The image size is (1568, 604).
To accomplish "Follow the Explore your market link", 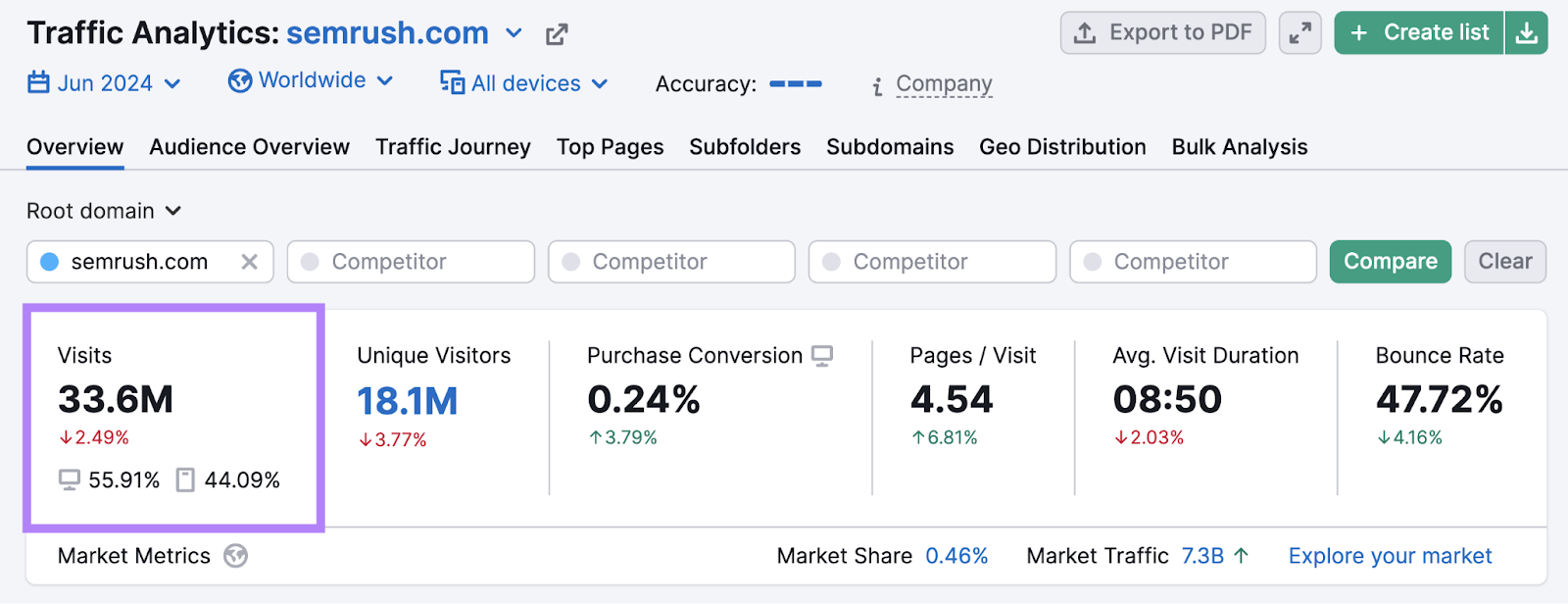I will pyautogui.click(x=1390, y=556).
